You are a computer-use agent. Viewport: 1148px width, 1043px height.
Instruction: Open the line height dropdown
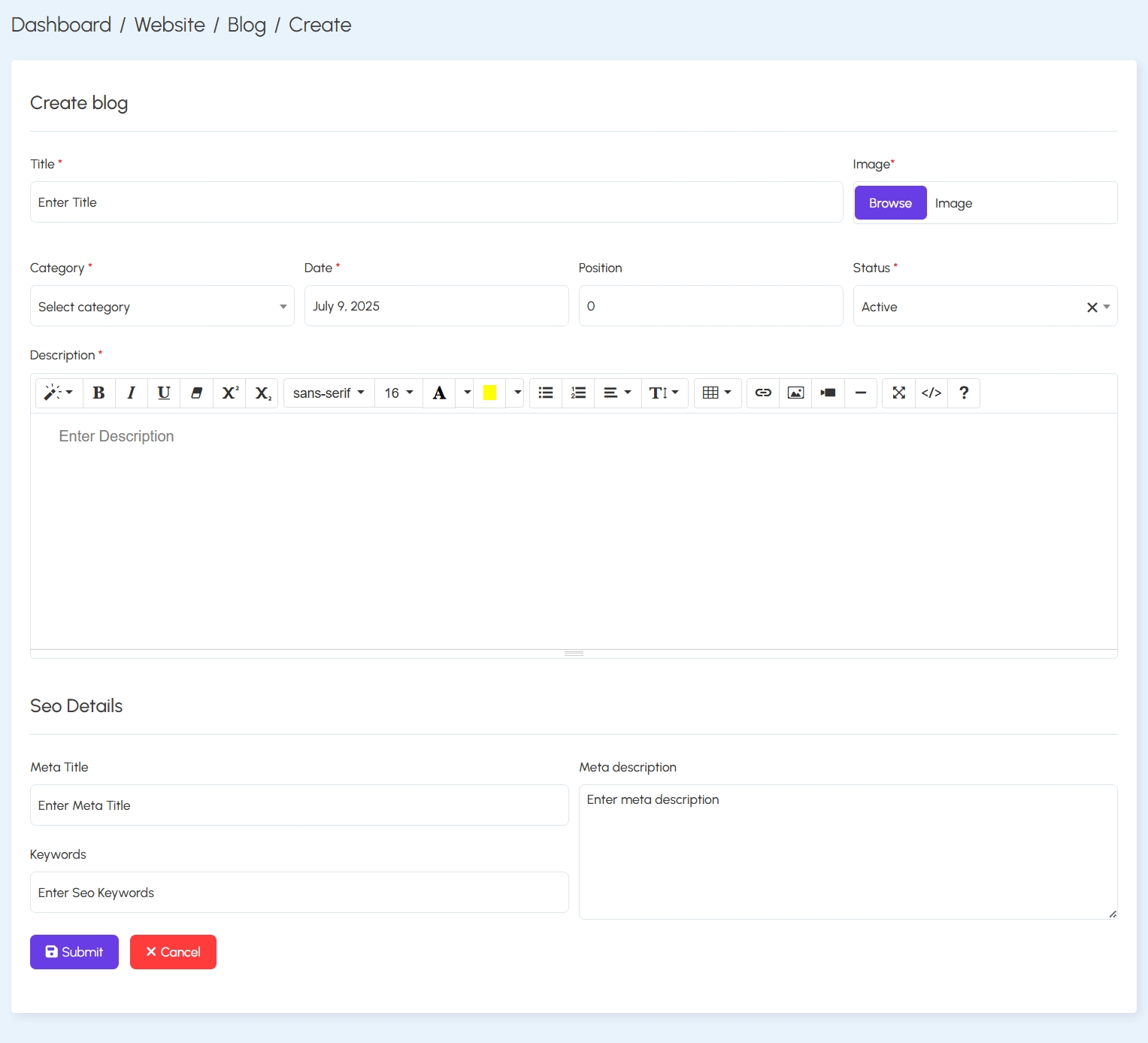pyautogui.click(x=665, y=393)
